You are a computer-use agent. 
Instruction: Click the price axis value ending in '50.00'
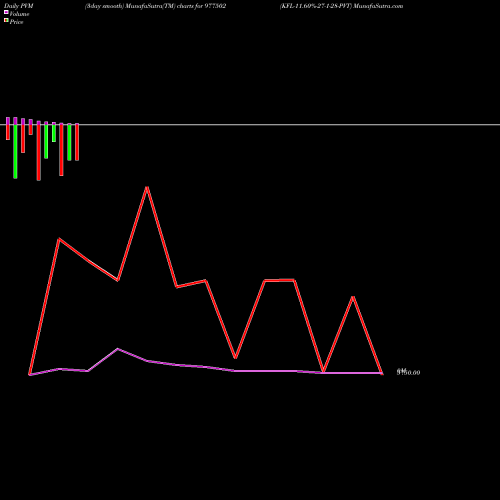(408, 372)
